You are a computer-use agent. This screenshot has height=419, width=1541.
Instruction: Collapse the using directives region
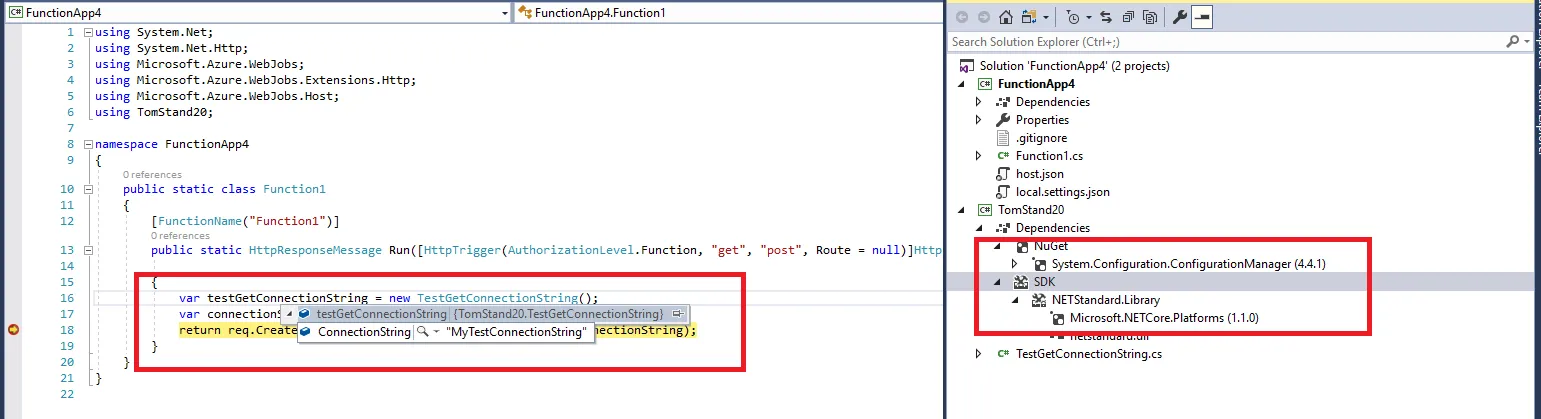pyautogui.click(x=88, y=32)
